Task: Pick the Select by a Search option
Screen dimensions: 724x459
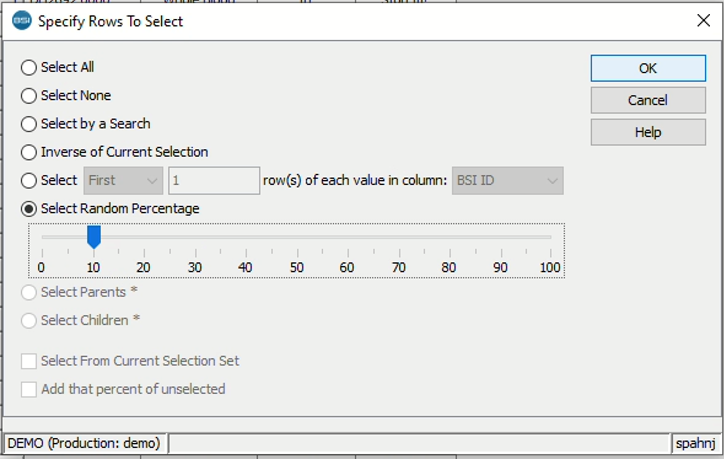Action: pos(29,124)
